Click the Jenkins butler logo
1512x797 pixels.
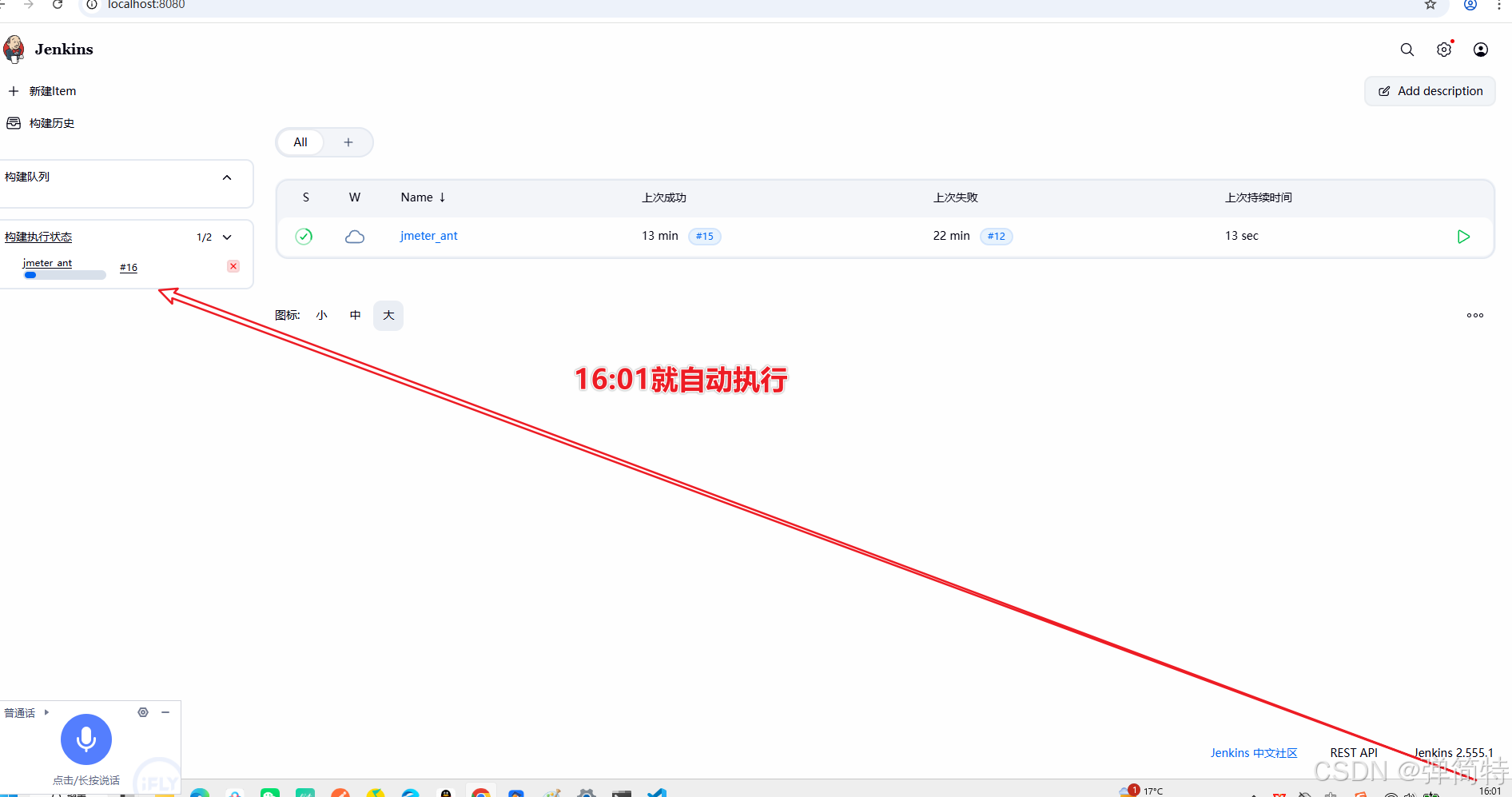(14, 50)
